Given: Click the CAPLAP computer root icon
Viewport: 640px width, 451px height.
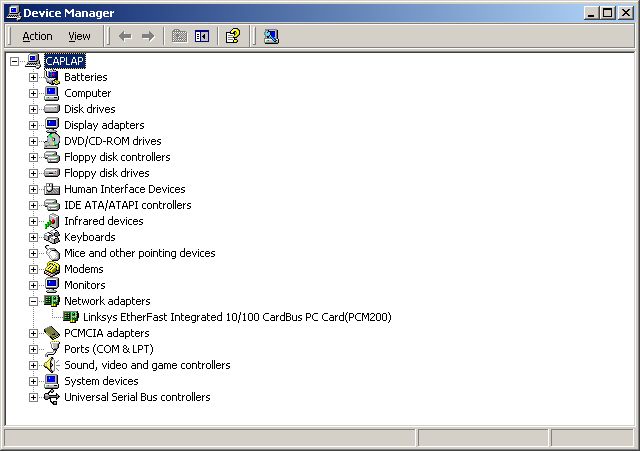Looking at the screenshot, I should [33, 61].
